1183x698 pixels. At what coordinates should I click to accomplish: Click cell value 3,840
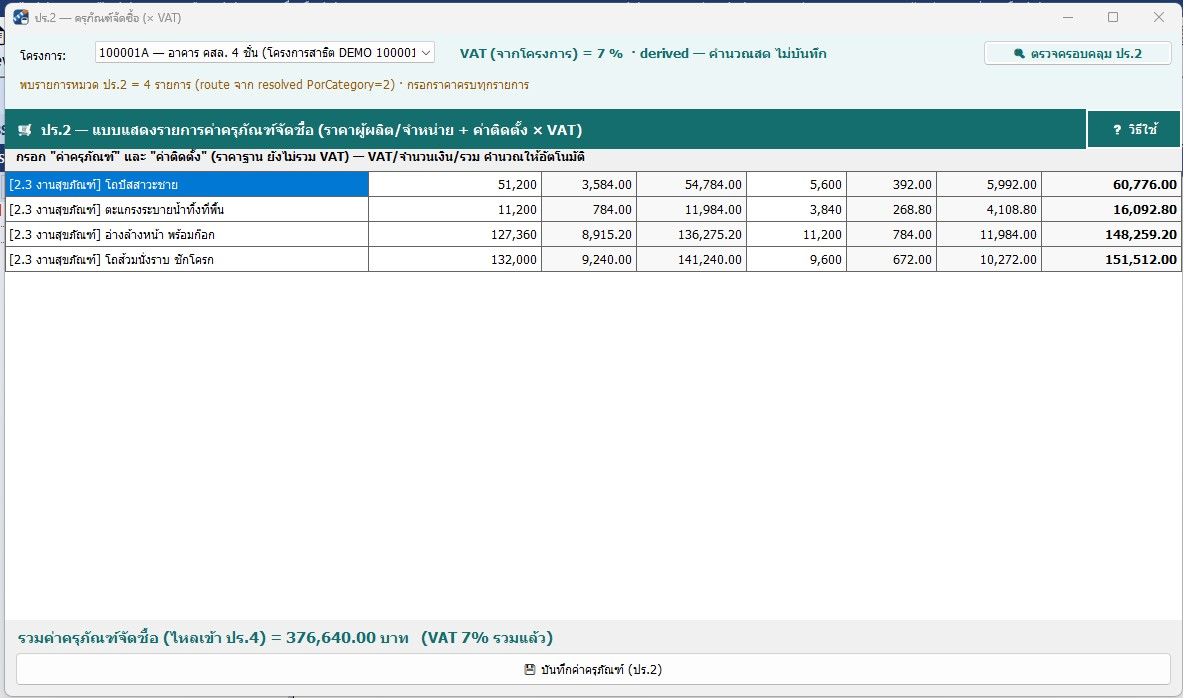point(797,209)
